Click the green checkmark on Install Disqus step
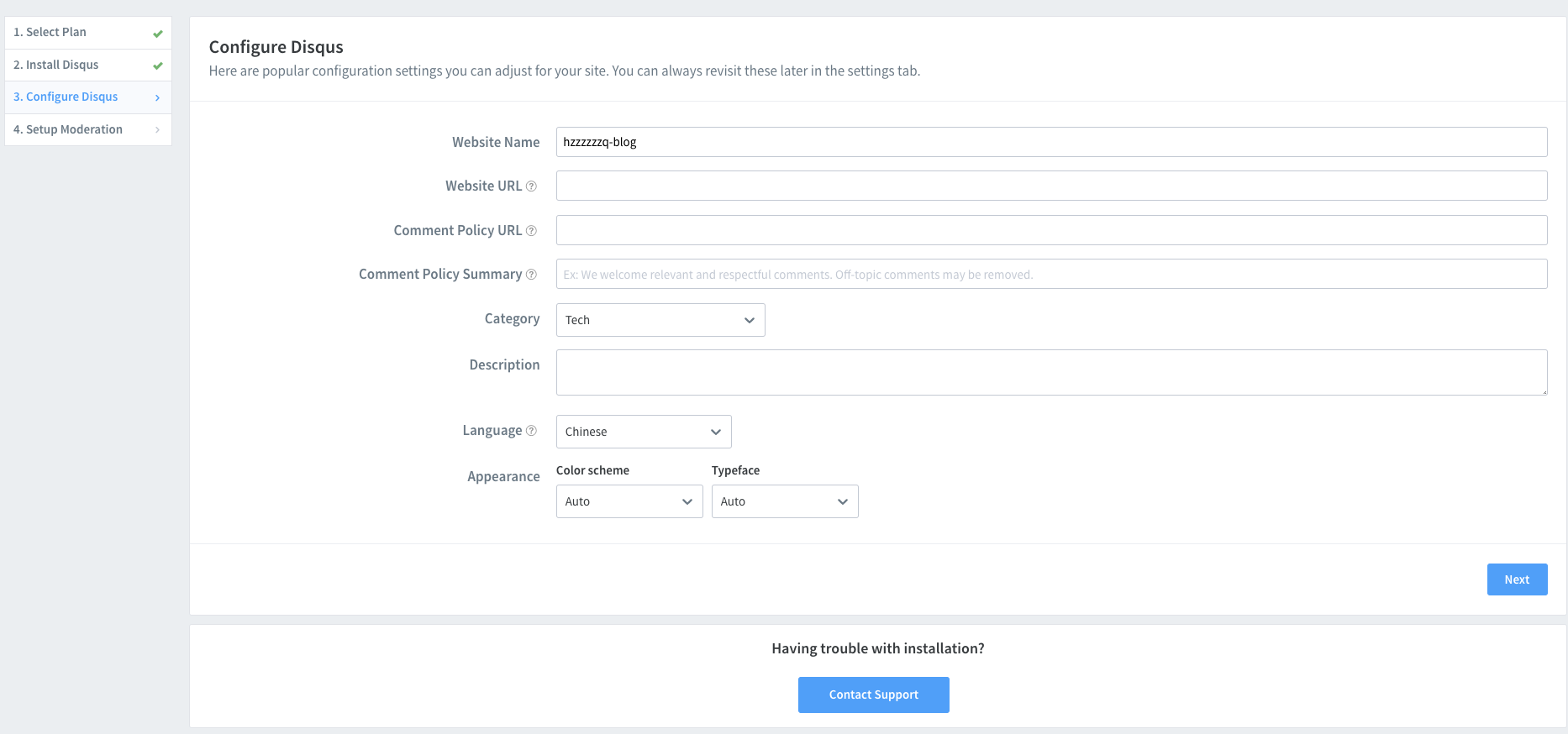Screen dimensions: 1568x734 [x=158, y=66]
